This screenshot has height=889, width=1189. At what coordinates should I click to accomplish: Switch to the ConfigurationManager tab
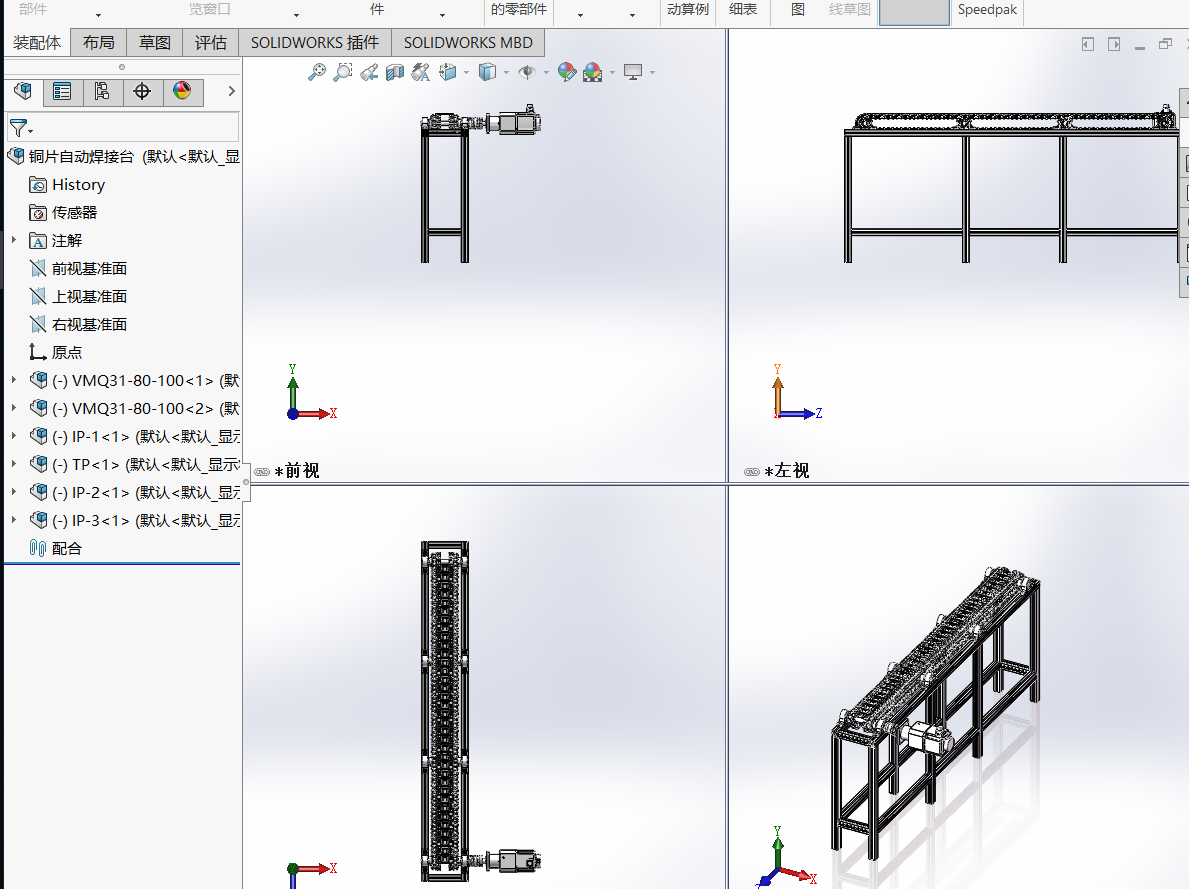(102, 92)
